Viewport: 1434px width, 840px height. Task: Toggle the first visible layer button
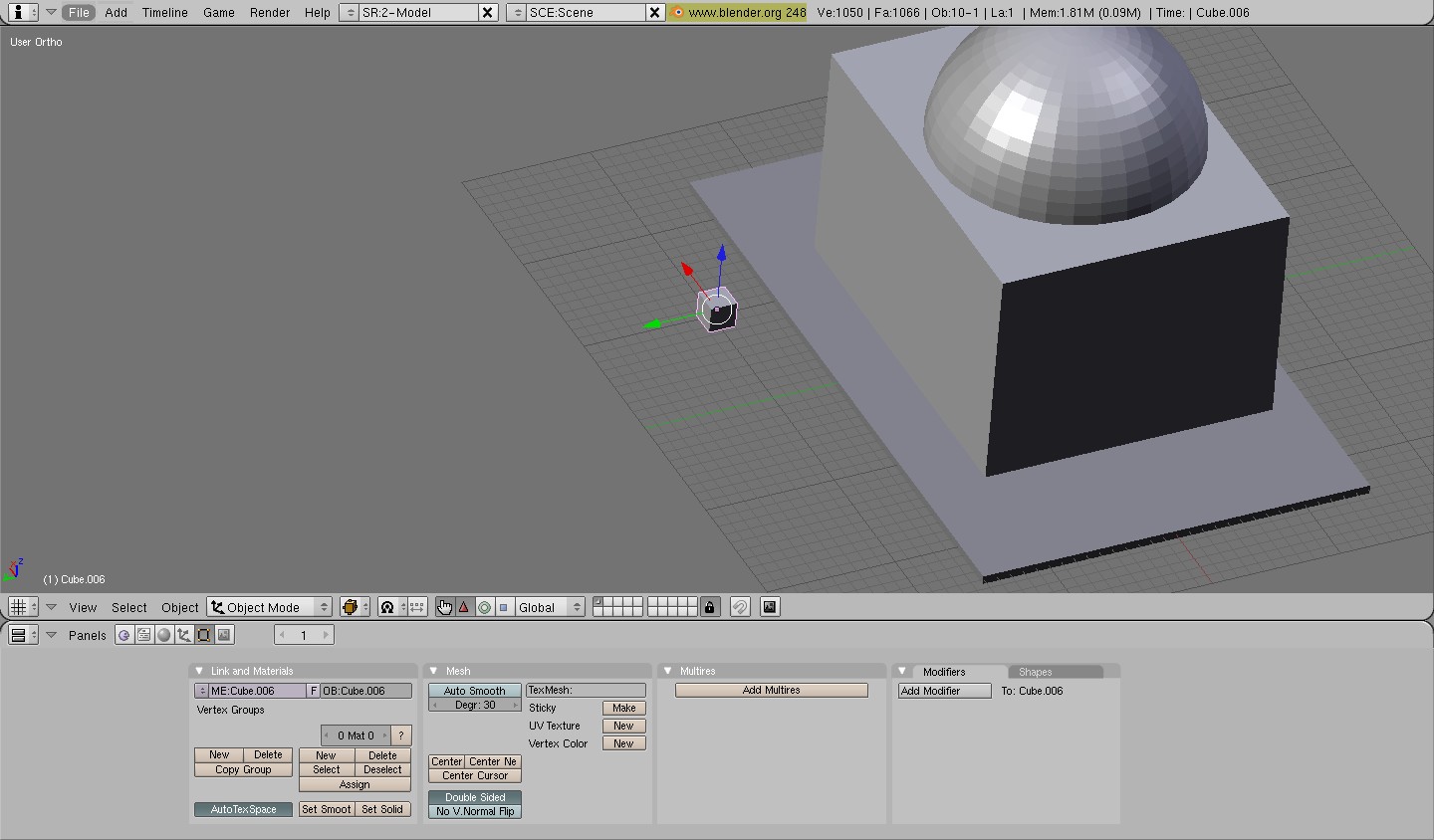[597, 602]
